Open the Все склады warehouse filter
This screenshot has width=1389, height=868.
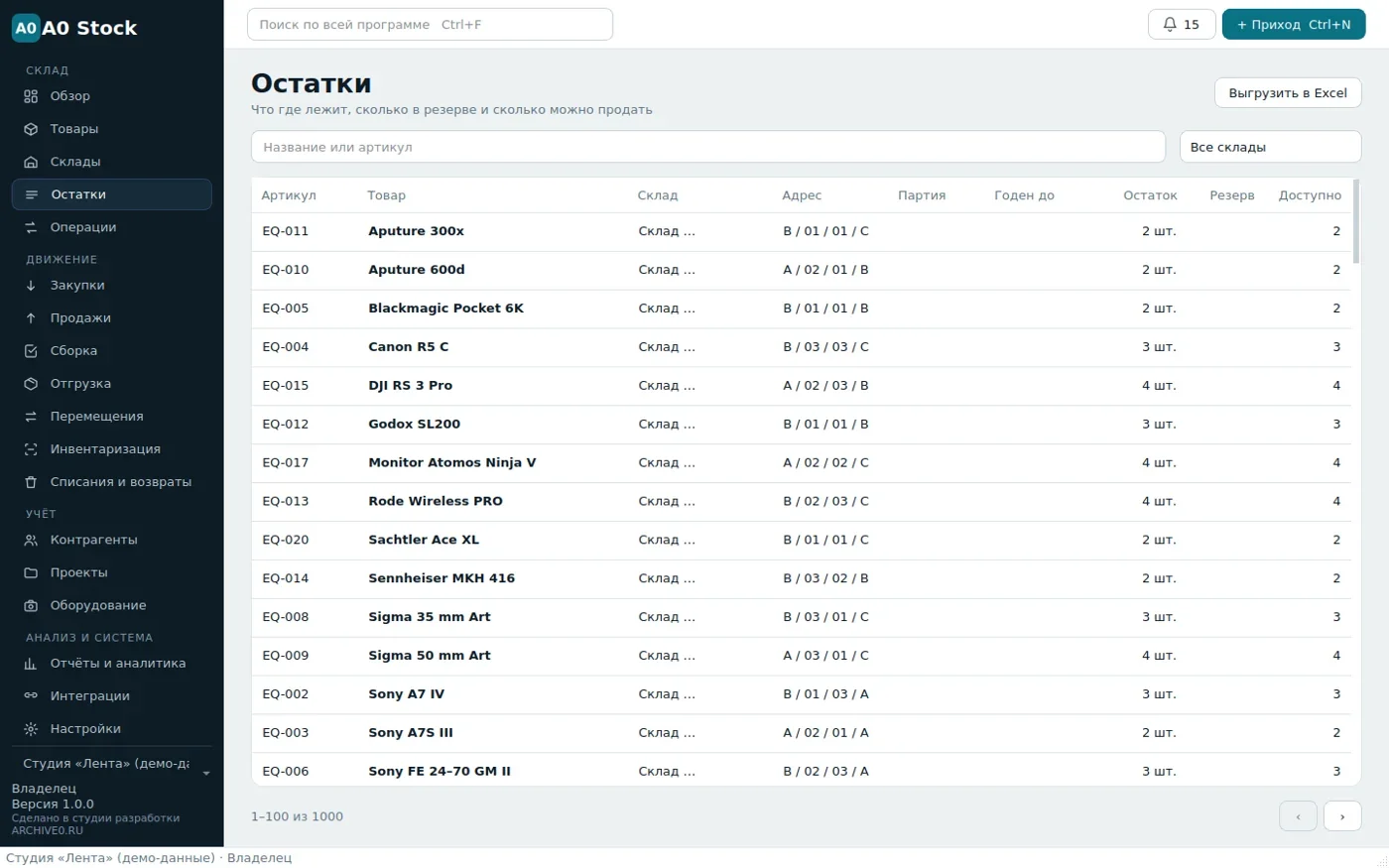pyautogui.click(x=1270, y=147)
